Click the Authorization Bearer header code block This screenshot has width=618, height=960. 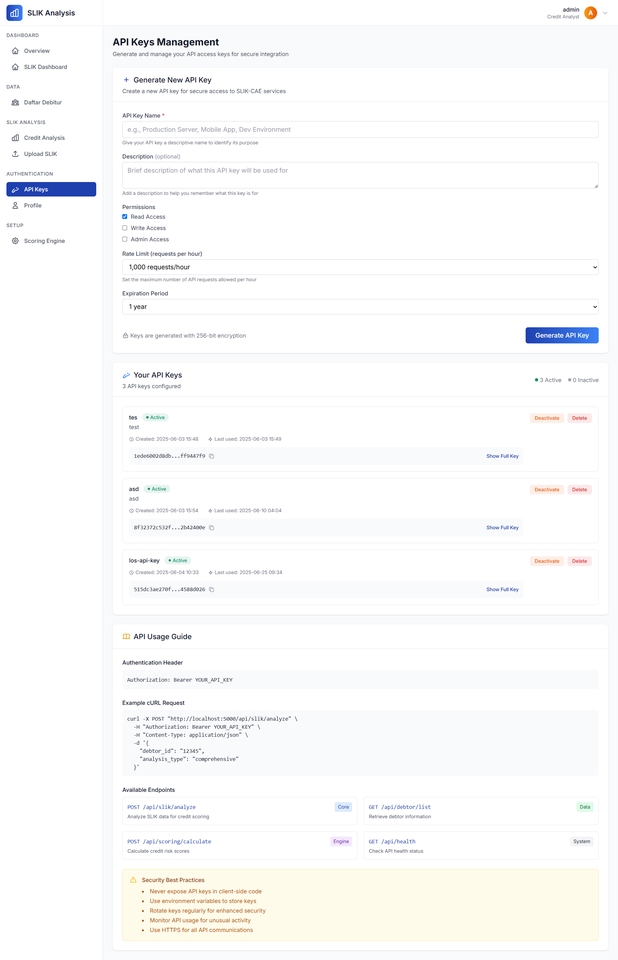point(360,680)
